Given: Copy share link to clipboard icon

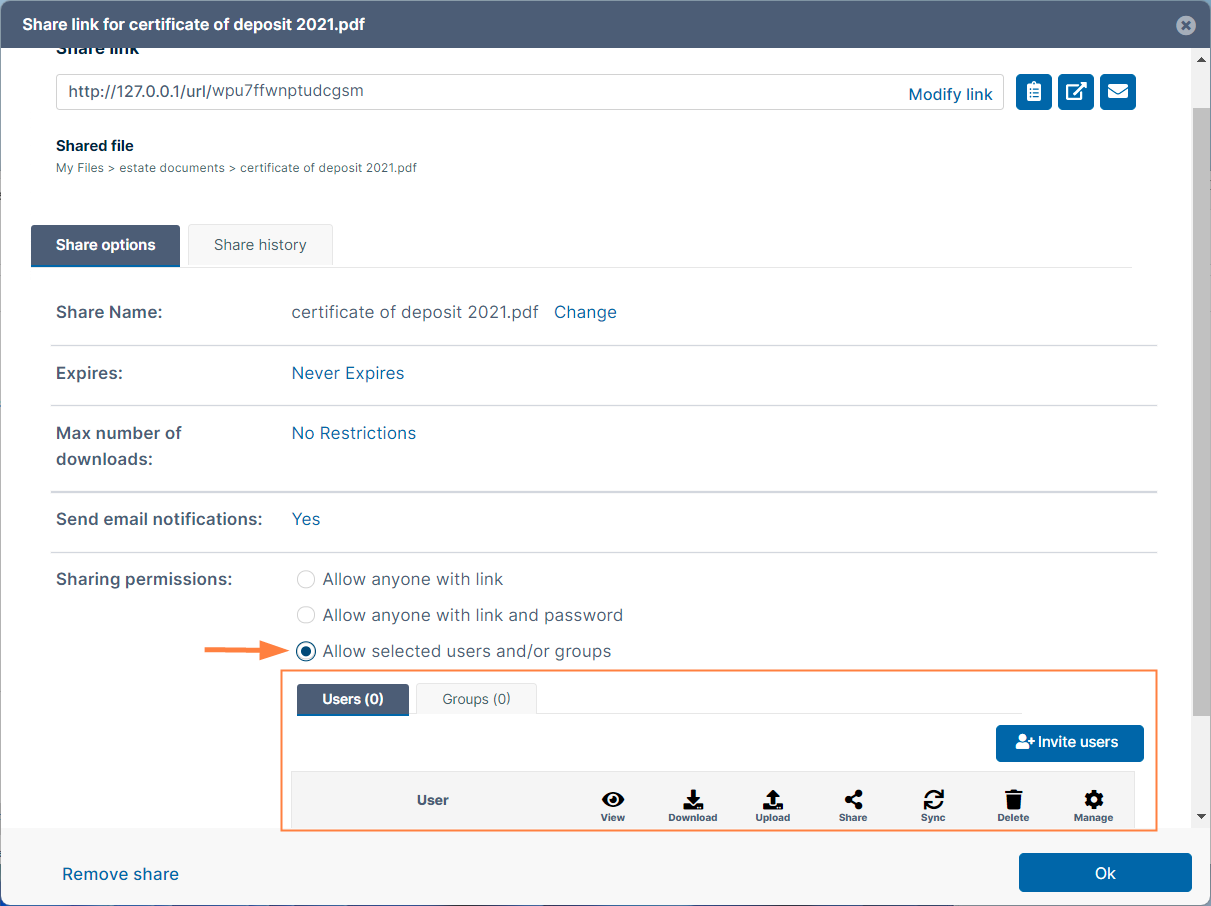Looking at the screenshot, I should (x=1033, y=92).
